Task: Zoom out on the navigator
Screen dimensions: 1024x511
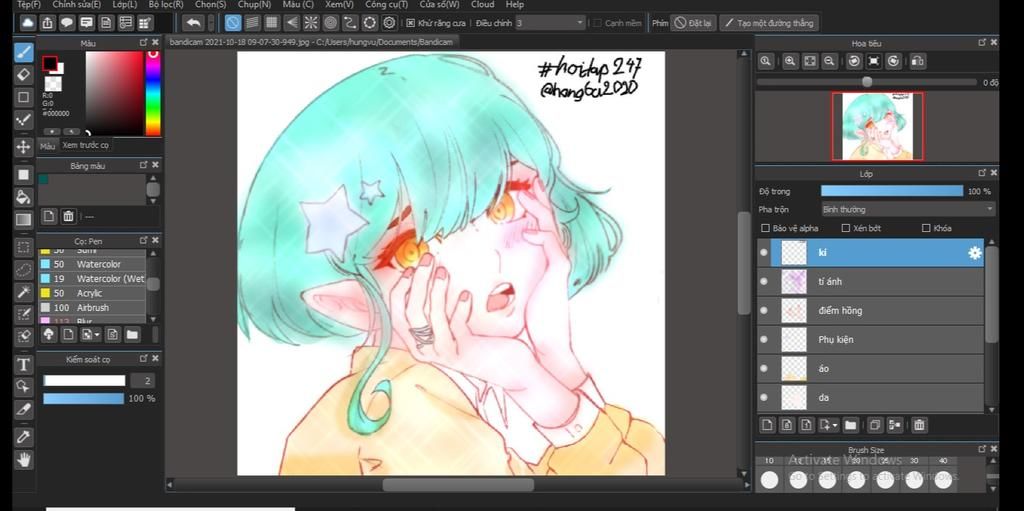Action: pyautogui.click(x=829, y=61)
